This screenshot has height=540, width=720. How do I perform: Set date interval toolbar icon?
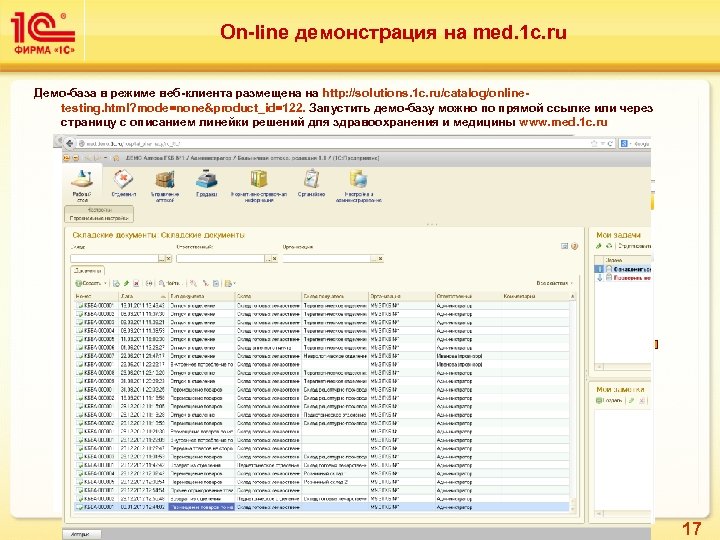pyautogui.click(x=149, y=283)
